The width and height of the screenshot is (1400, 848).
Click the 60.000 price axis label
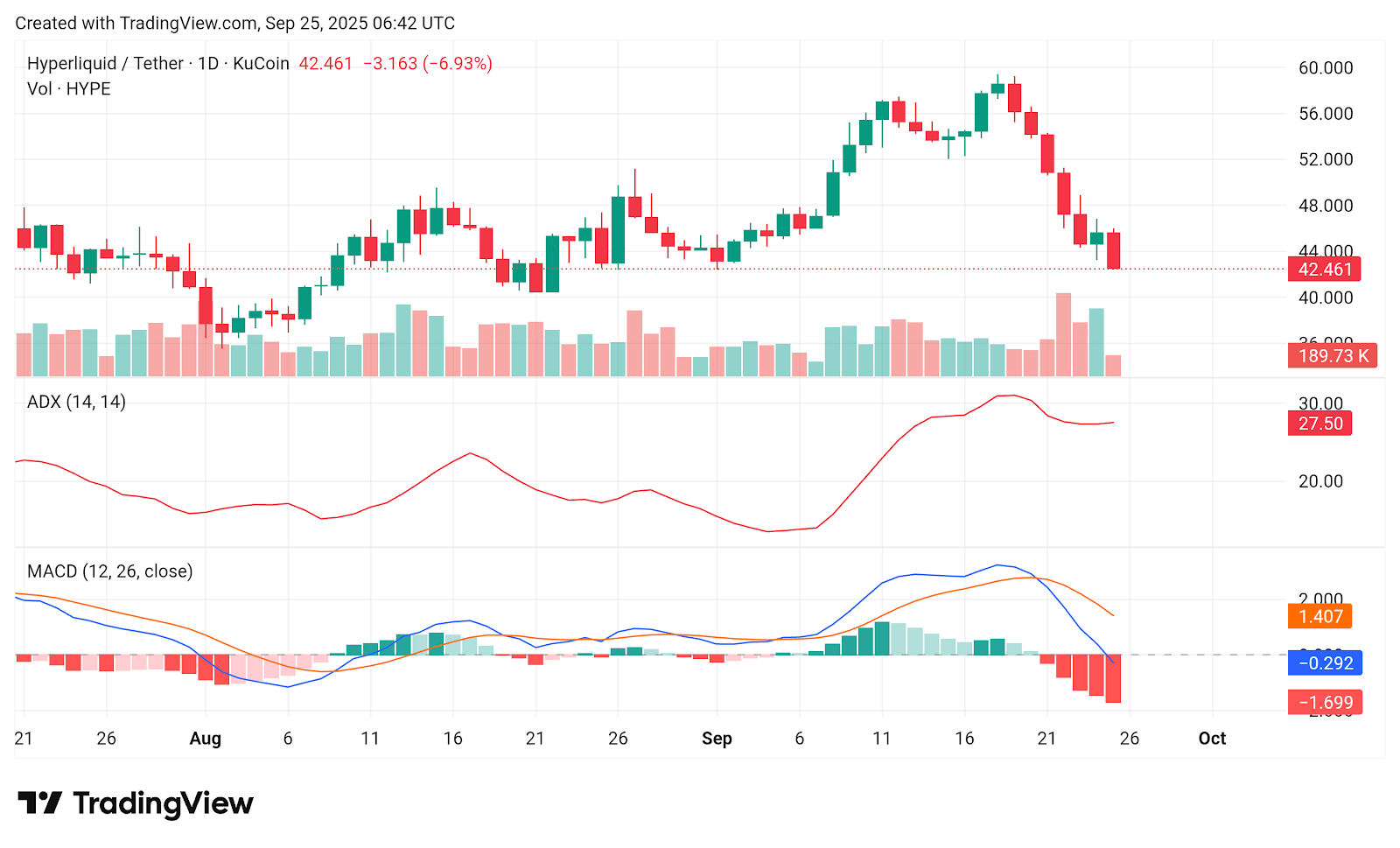(1325, 68)
